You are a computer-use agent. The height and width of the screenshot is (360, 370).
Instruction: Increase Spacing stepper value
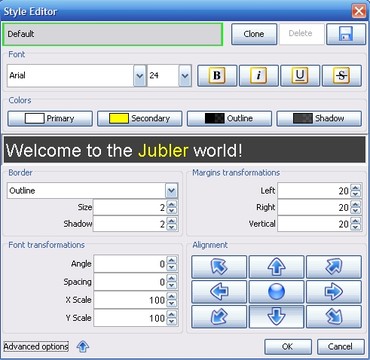pos(172,279)
